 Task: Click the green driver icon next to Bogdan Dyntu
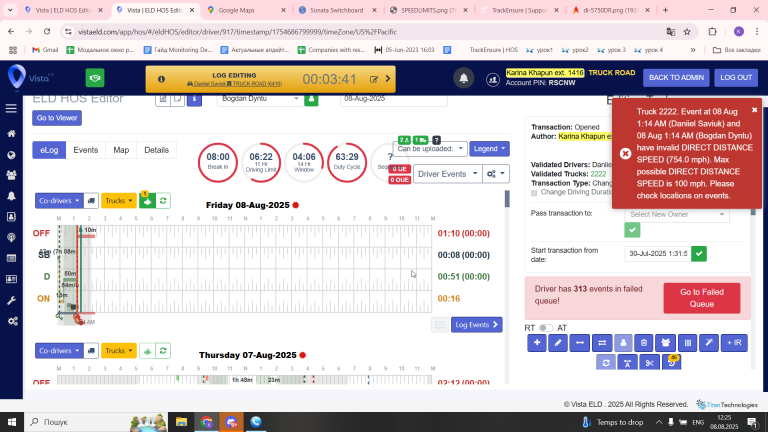(x=311, y=99)
